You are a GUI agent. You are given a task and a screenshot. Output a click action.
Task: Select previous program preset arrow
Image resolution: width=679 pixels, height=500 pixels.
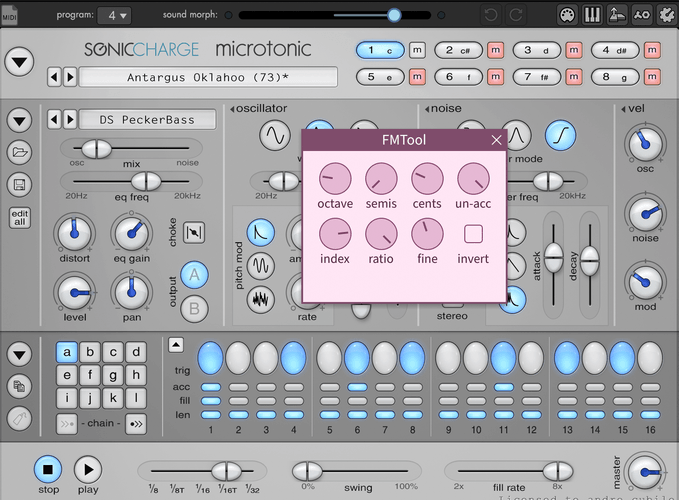pos(54,77)
